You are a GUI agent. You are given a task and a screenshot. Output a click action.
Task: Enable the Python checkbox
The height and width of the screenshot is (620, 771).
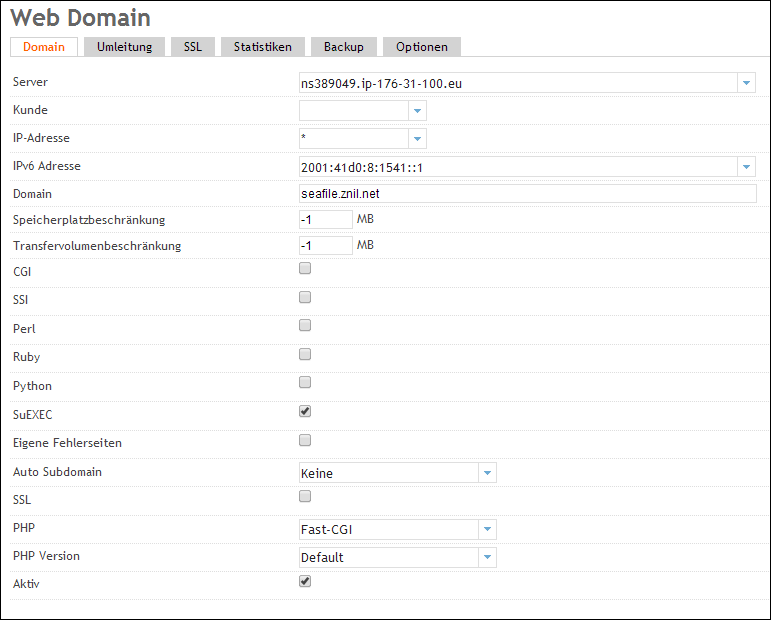coord(305,382)
